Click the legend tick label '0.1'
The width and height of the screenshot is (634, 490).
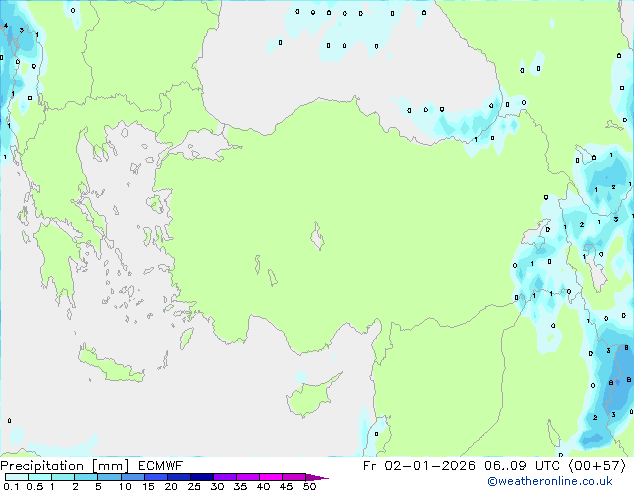[x=11, y=486]
